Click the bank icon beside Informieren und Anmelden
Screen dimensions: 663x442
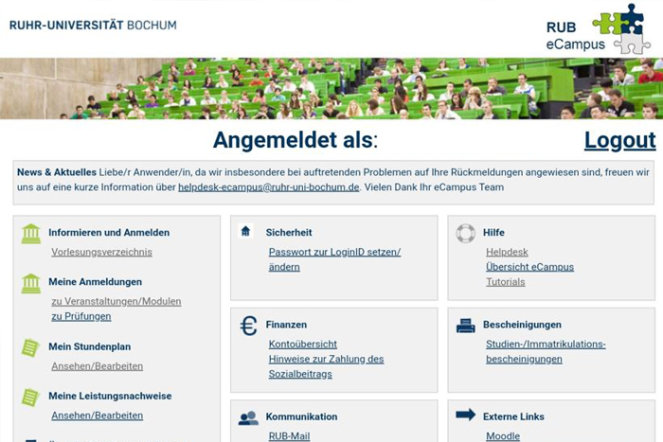pyautogui.click(x=31, y=234)
